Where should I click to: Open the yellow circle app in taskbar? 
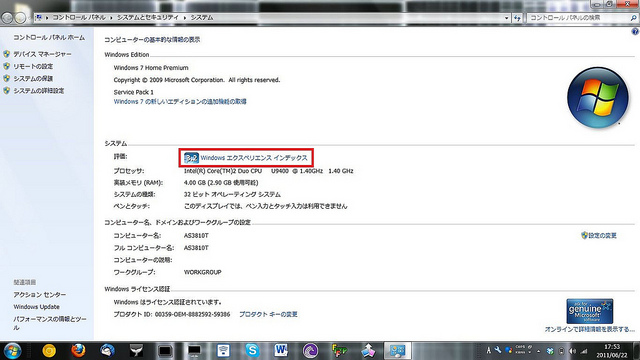coord(49,351)
